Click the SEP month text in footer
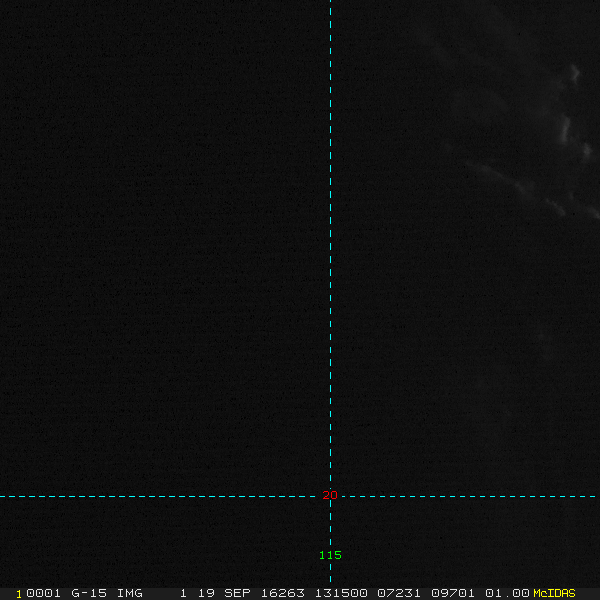600x600 pixels. (x=237, y=593)
